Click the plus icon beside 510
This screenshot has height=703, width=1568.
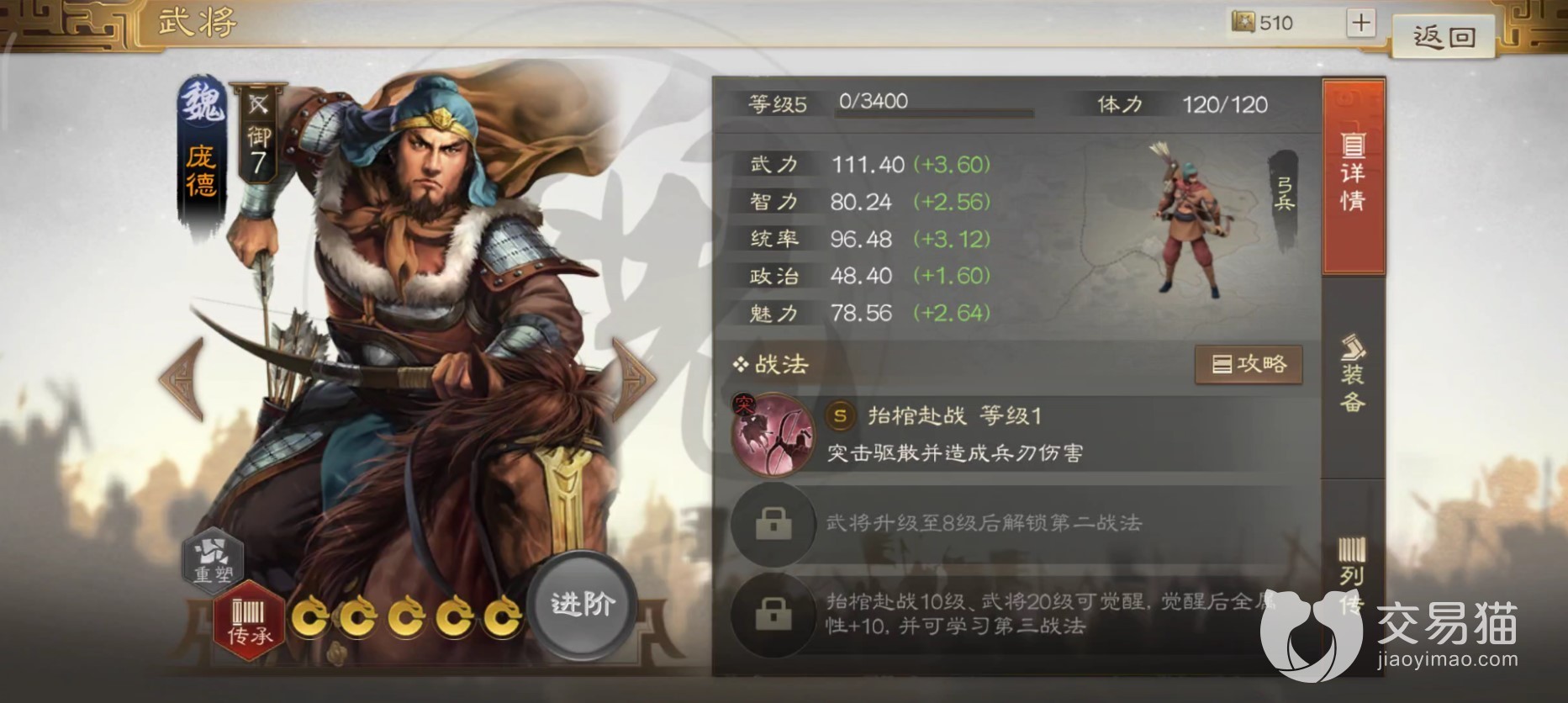[1360, 23]
